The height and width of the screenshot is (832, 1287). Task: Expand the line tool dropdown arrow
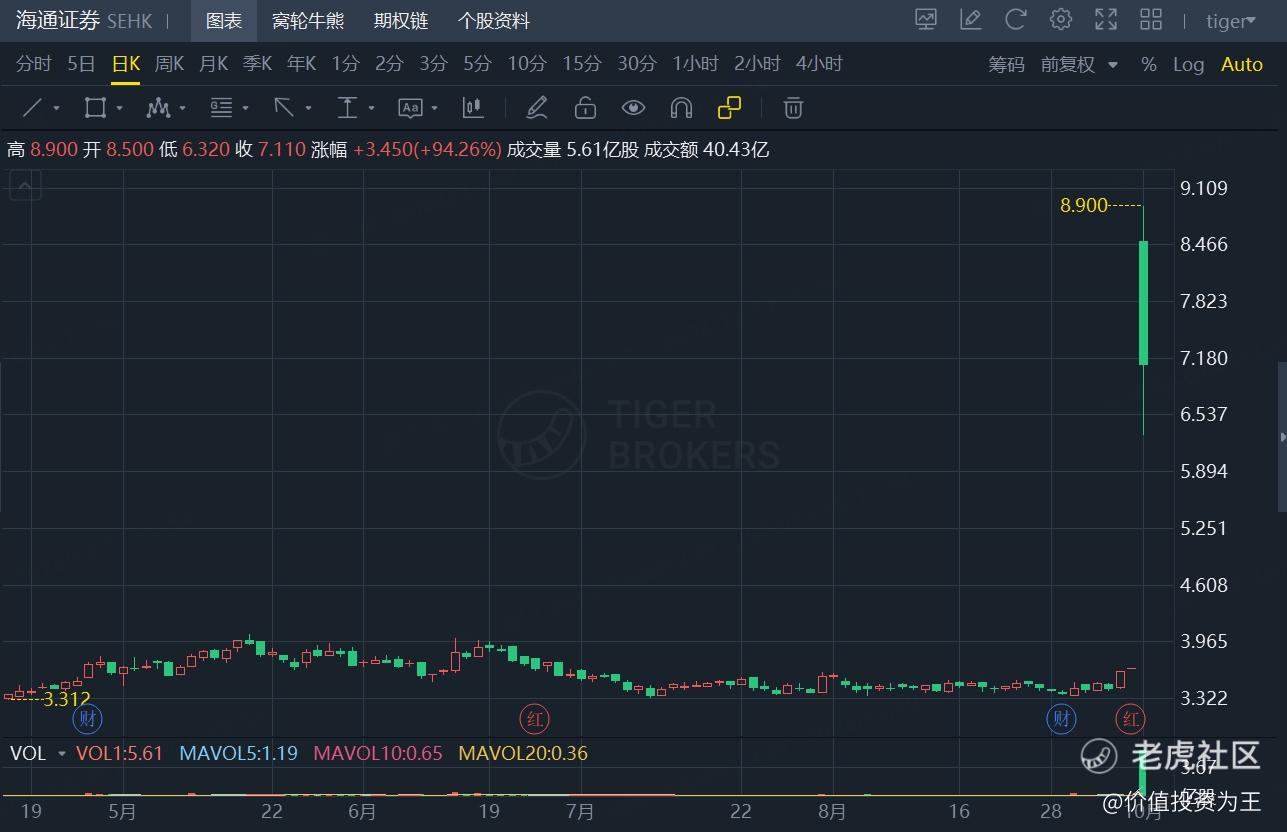(x=56, y=108)
